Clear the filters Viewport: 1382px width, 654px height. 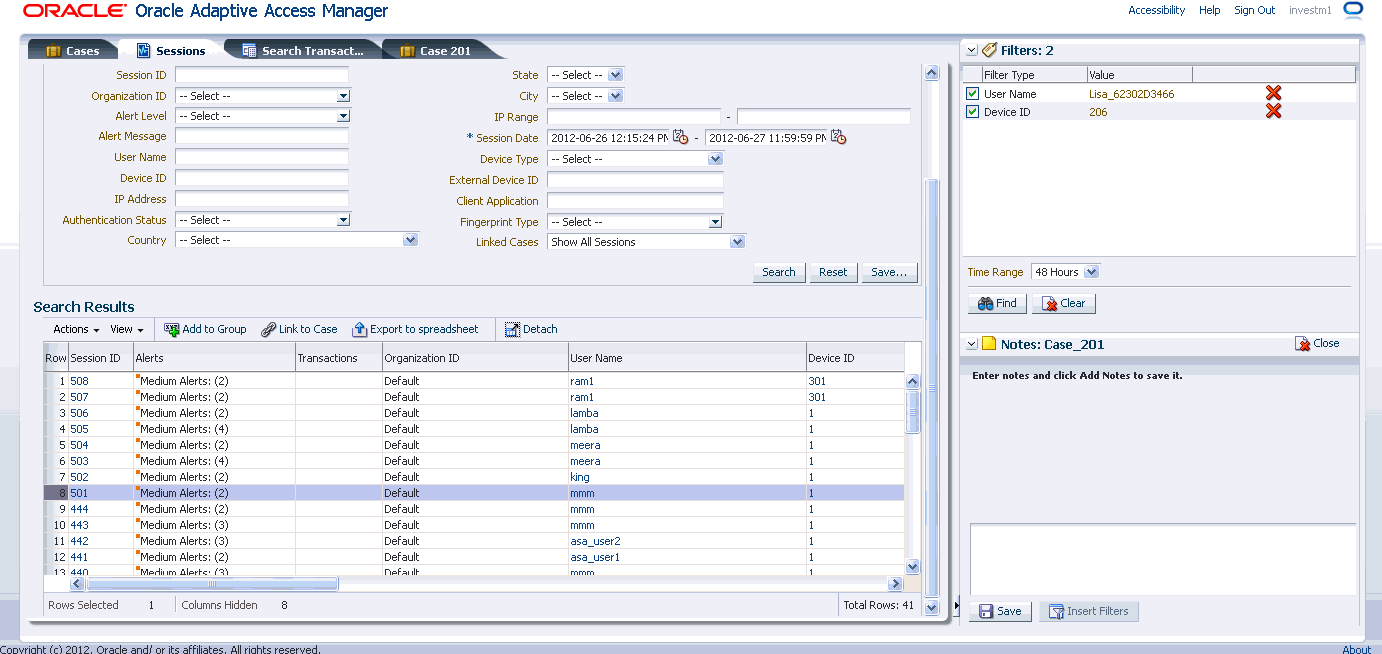click(x=1064, y=303)
